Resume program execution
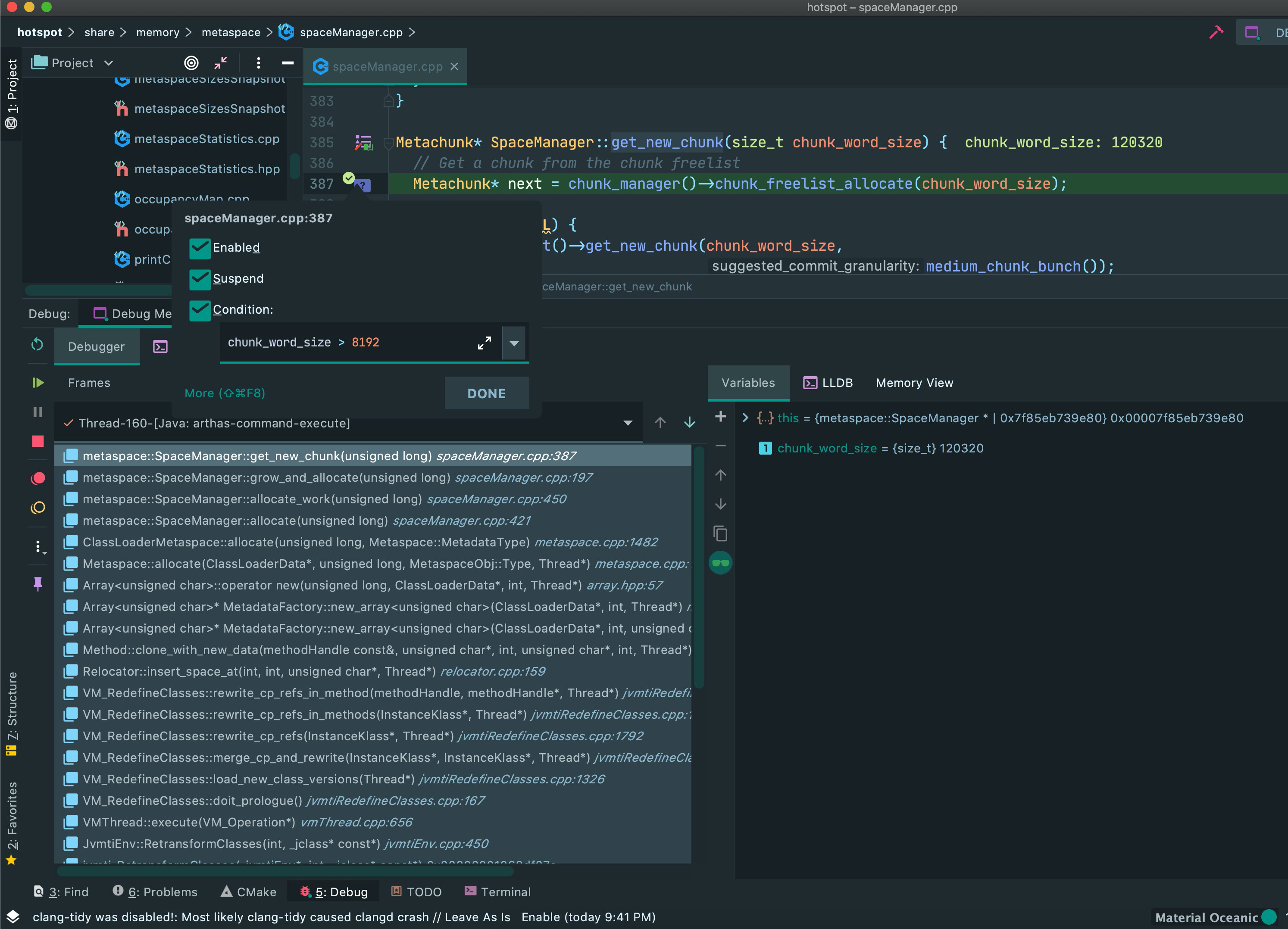 tap(38, 383)
